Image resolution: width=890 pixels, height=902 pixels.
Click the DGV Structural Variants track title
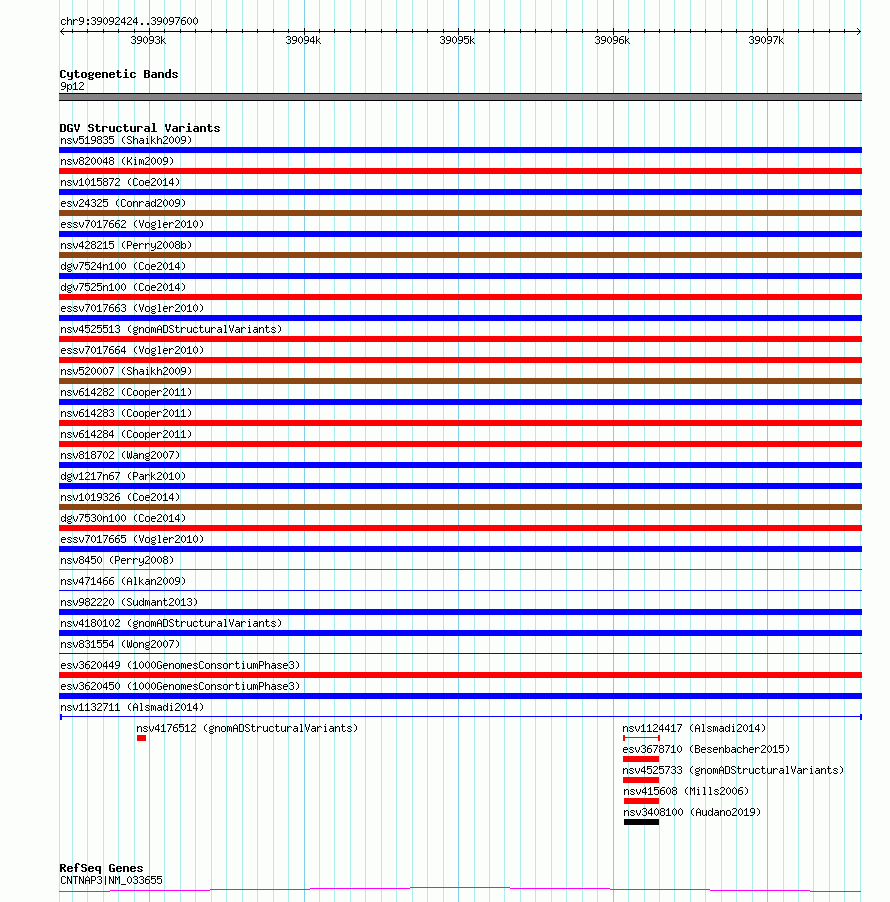pos(140,128)
